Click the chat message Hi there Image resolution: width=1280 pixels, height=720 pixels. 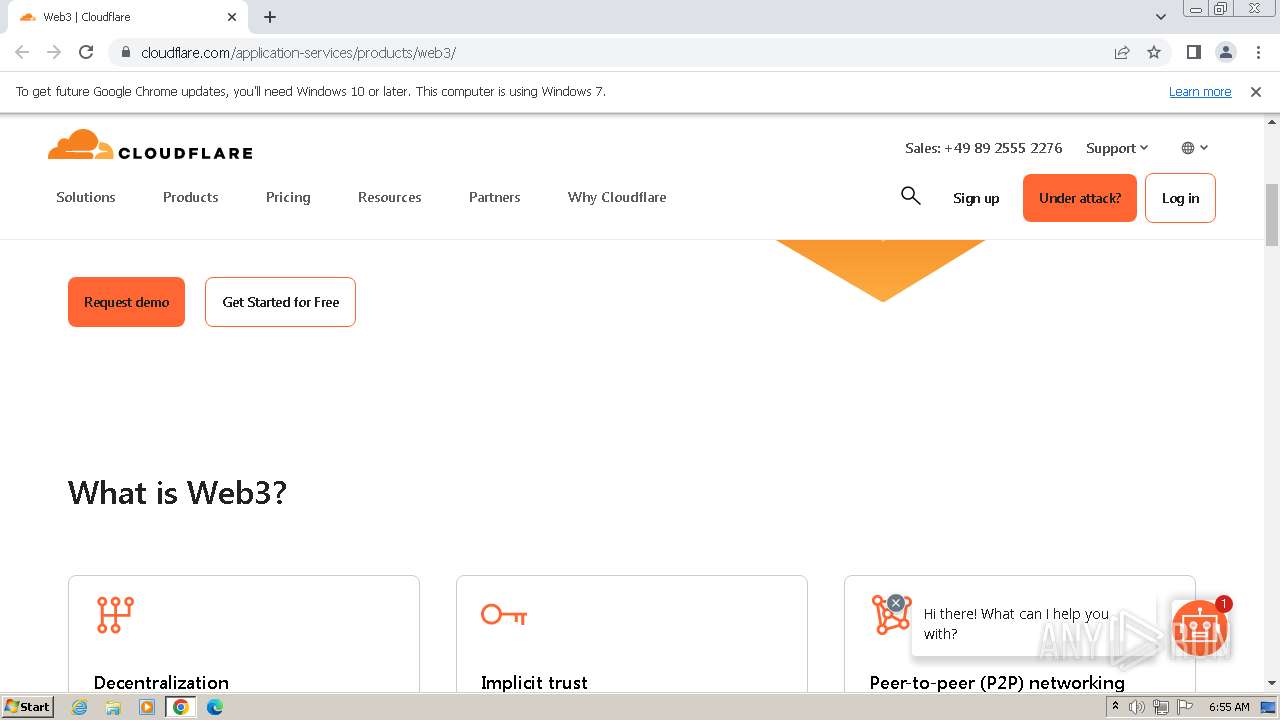click(1016, 624)
